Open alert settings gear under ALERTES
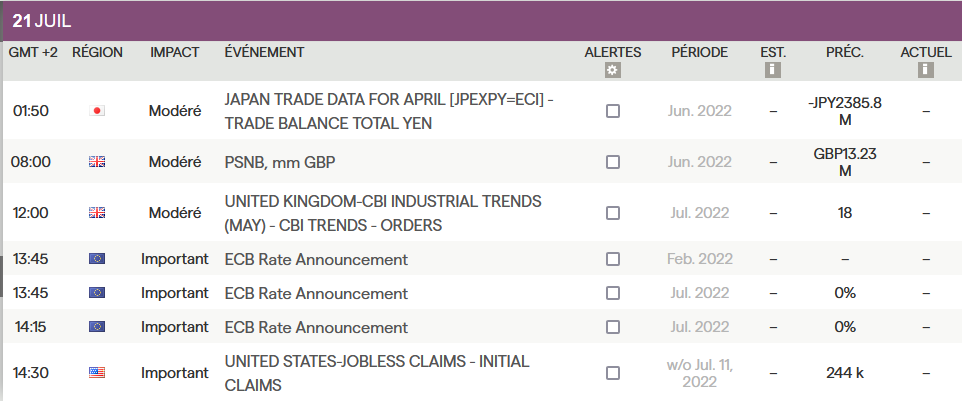Screen dimensions: 962x411 click(x=613, y=70)
